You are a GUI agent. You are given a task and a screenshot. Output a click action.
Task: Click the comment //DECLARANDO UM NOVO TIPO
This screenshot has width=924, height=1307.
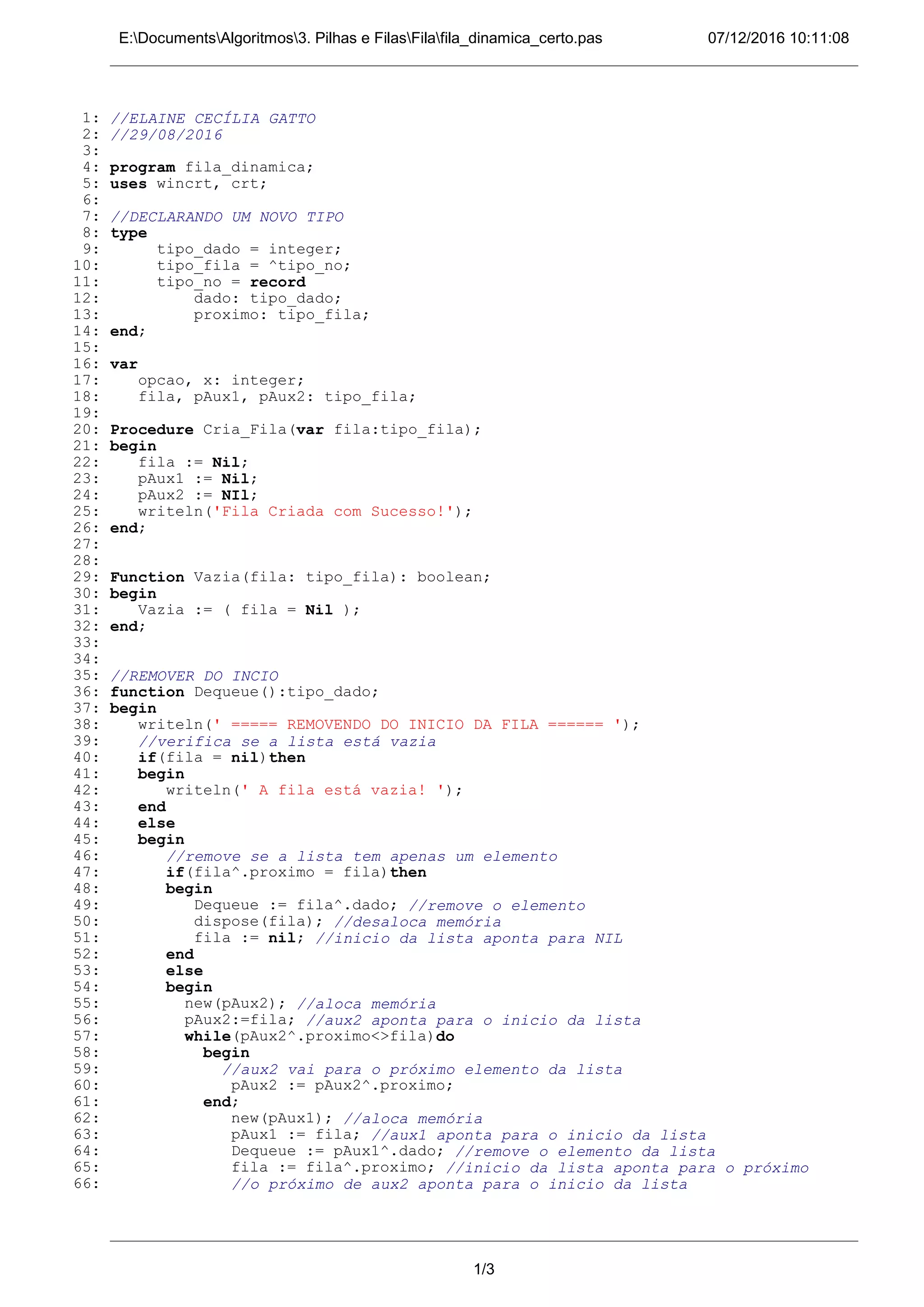coord(227,217)
